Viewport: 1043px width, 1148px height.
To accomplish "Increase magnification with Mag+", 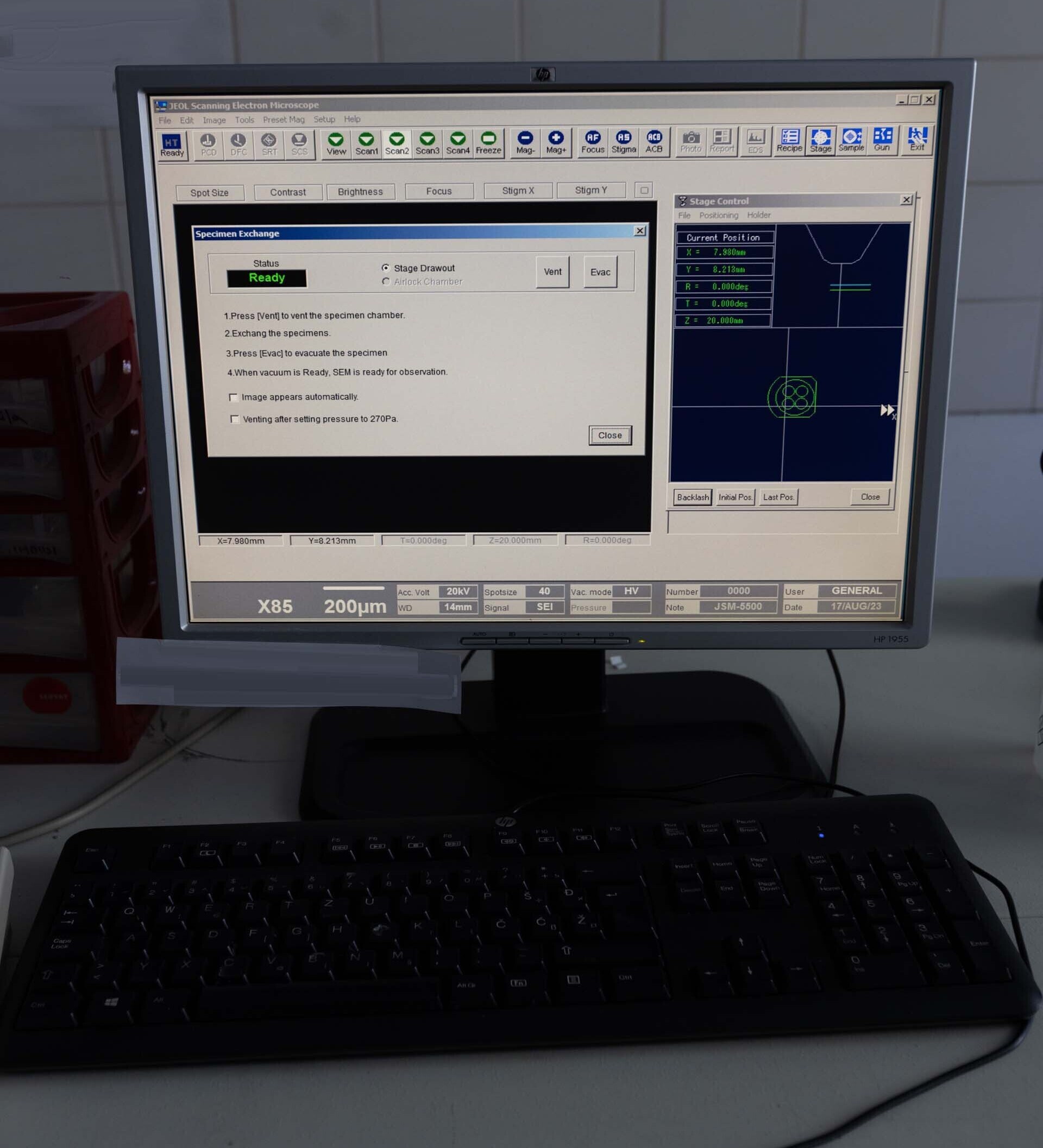I will click(x=556, y=142).
